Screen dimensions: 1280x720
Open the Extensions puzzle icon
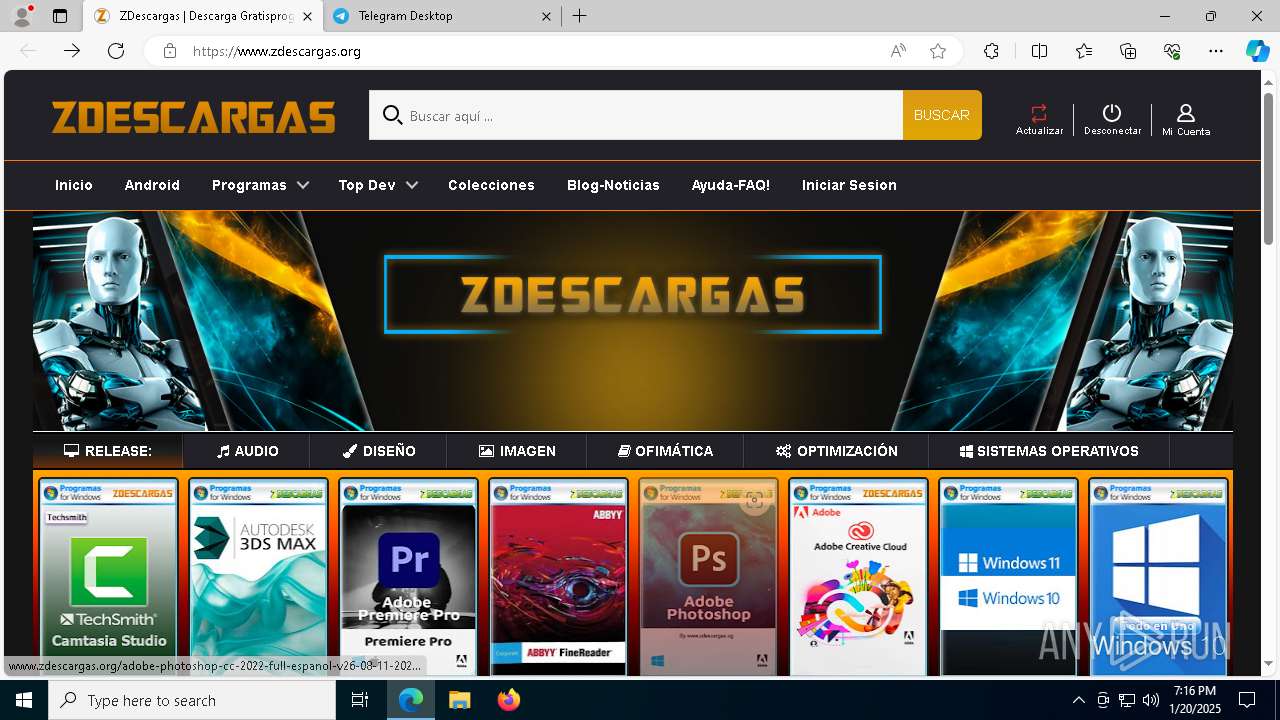tap(991, 51)
